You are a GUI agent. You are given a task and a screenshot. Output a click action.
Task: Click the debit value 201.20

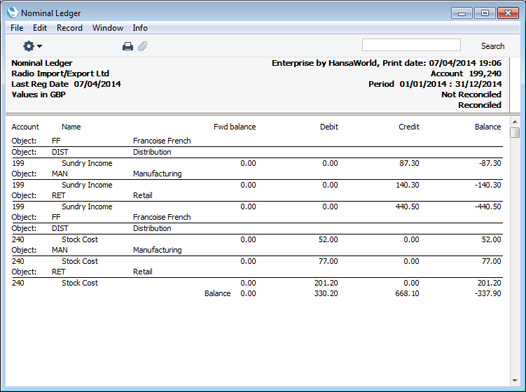click(326, 283)
